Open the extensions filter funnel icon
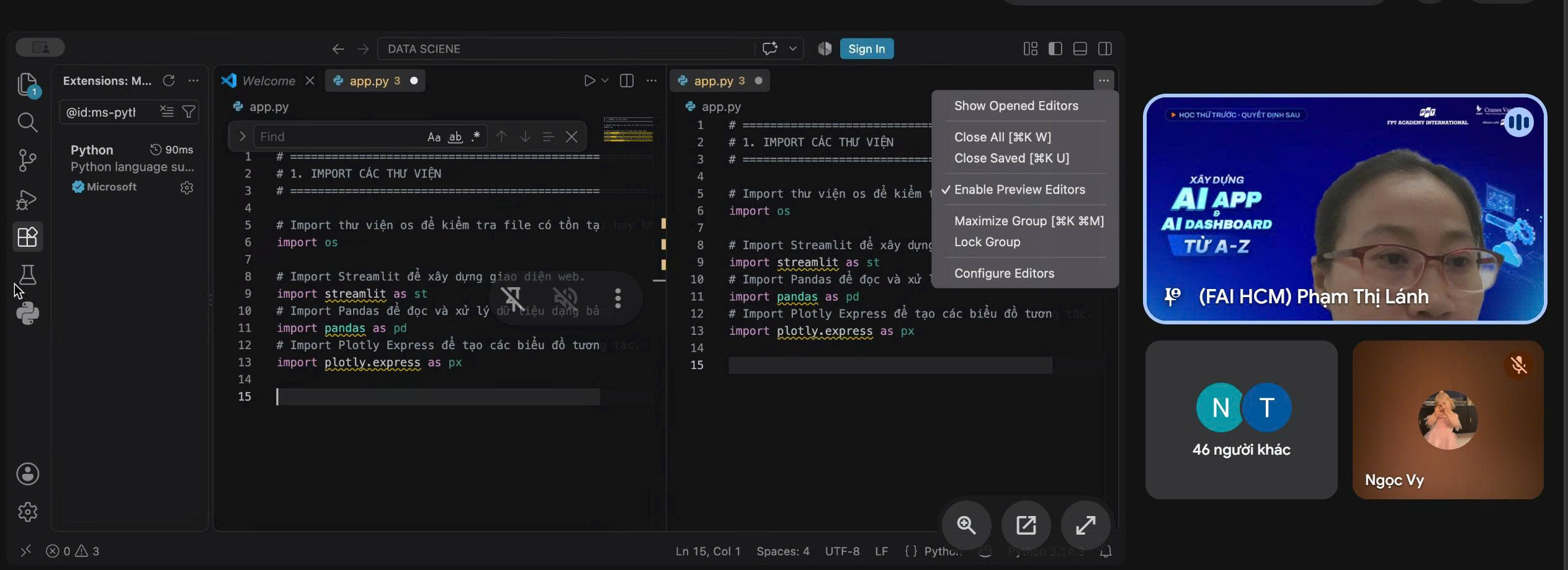 [189, 112]
